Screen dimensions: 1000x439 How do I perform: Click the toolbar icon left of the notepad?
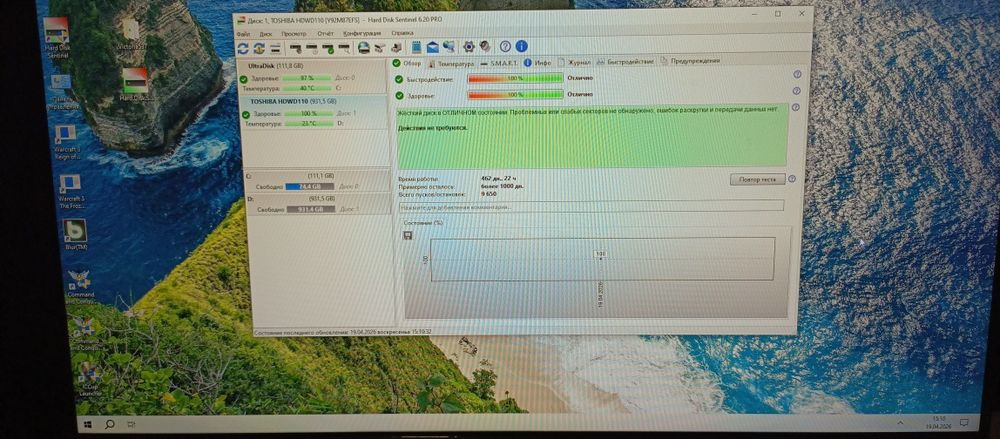(x=397, y=47)
